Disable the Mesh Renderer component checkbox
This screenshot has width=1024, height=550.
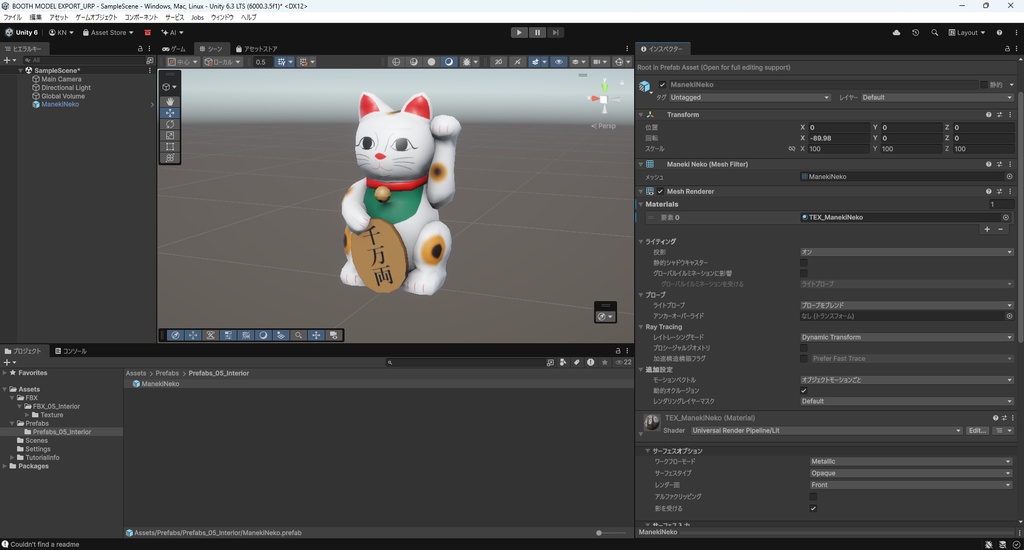pyautogui.click(x=660, y=191)
